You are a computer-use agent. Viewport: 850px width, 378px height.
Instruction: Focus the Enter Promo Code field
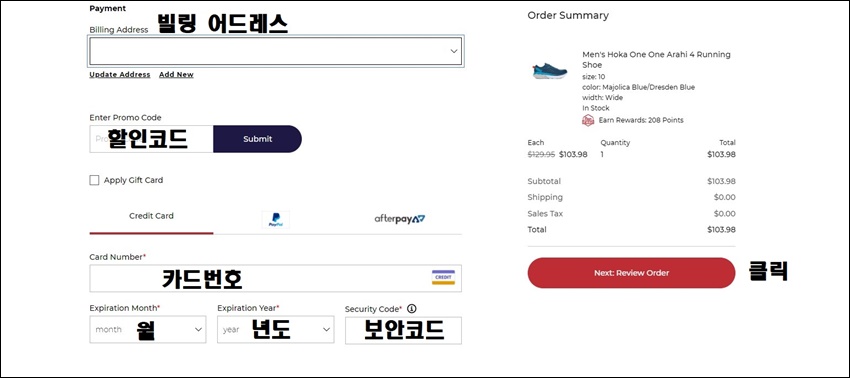coord(151,139)
